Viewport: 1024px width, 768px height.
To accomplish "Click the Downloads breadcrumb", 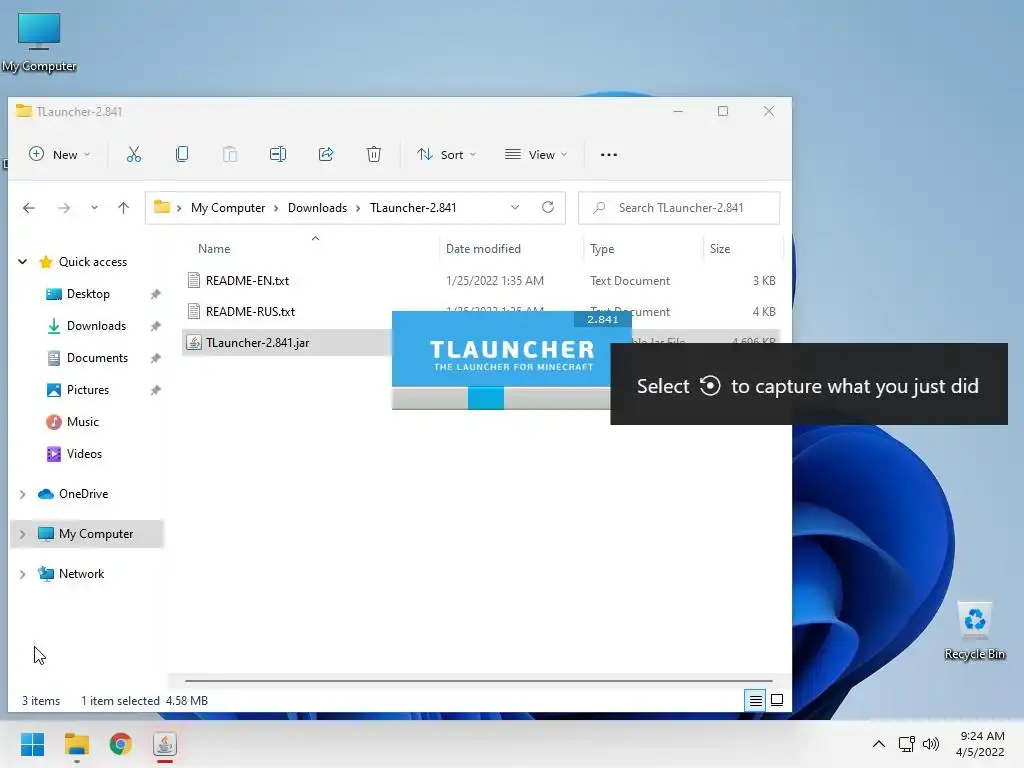I will [x=317, y=208].
